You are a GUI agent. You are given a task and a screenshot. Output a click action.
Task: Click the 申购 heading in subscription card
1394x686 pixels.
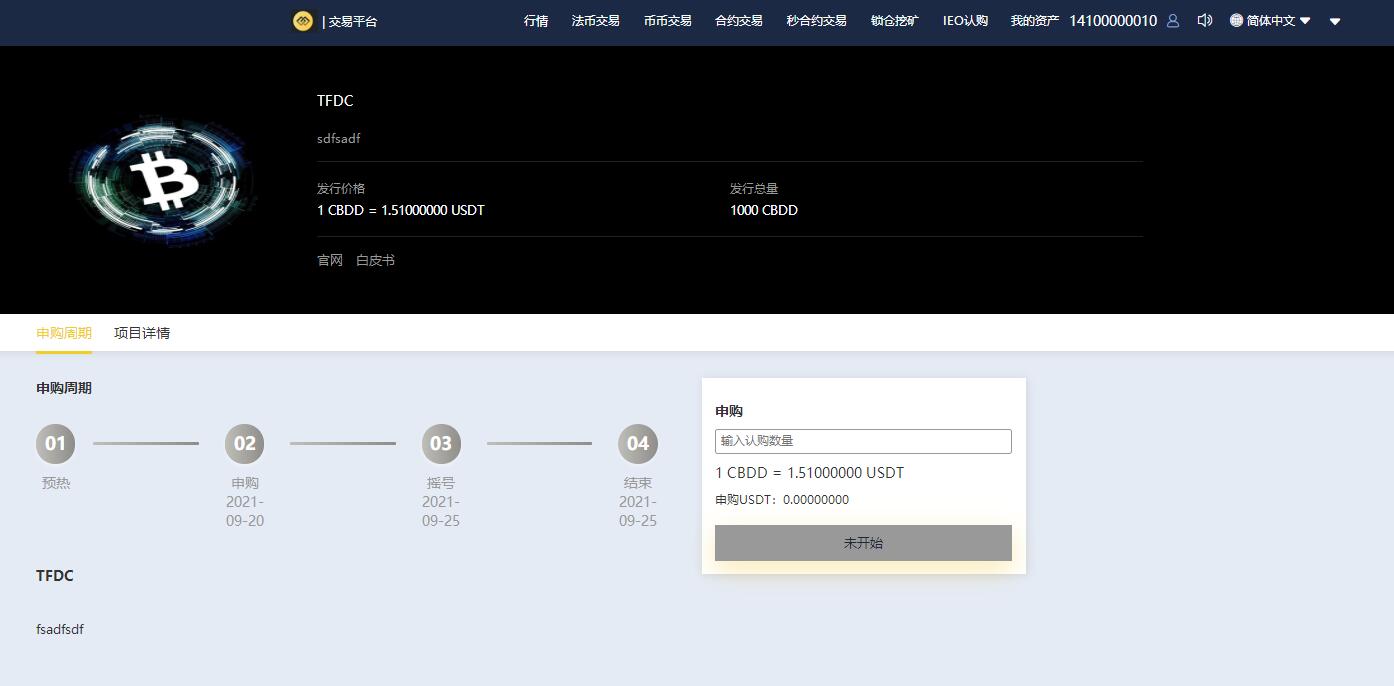tap(729, 411)
